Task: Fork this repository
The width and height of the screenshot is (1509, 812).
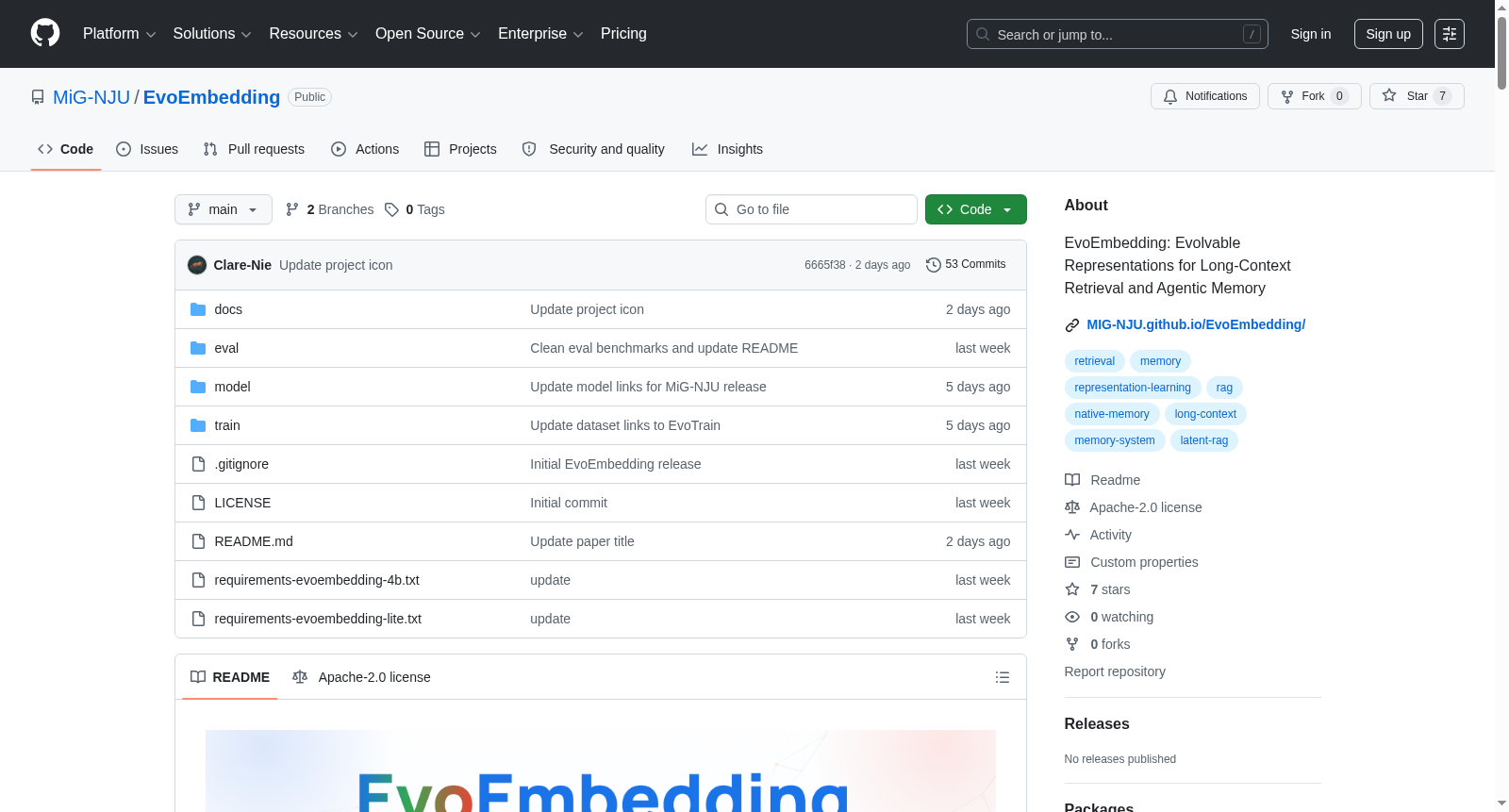Action: [1315, 96]
